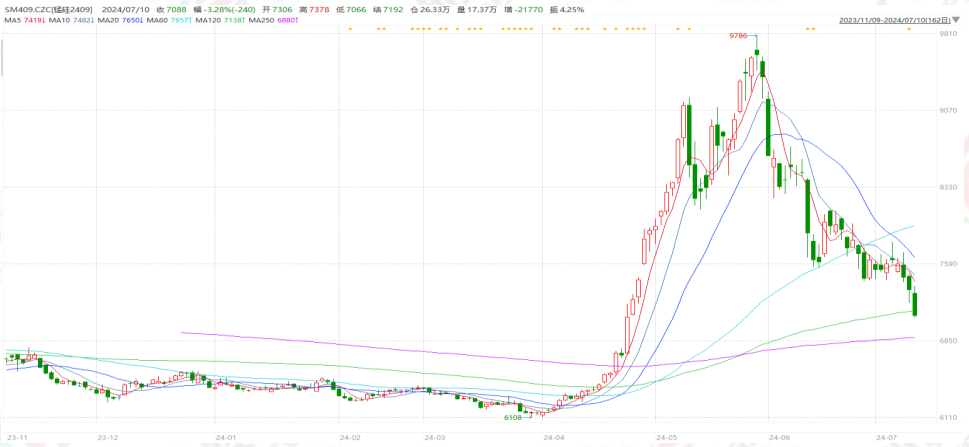
Task: Click the last green candlestick on 2024/07/10
Action: (915, 304)
